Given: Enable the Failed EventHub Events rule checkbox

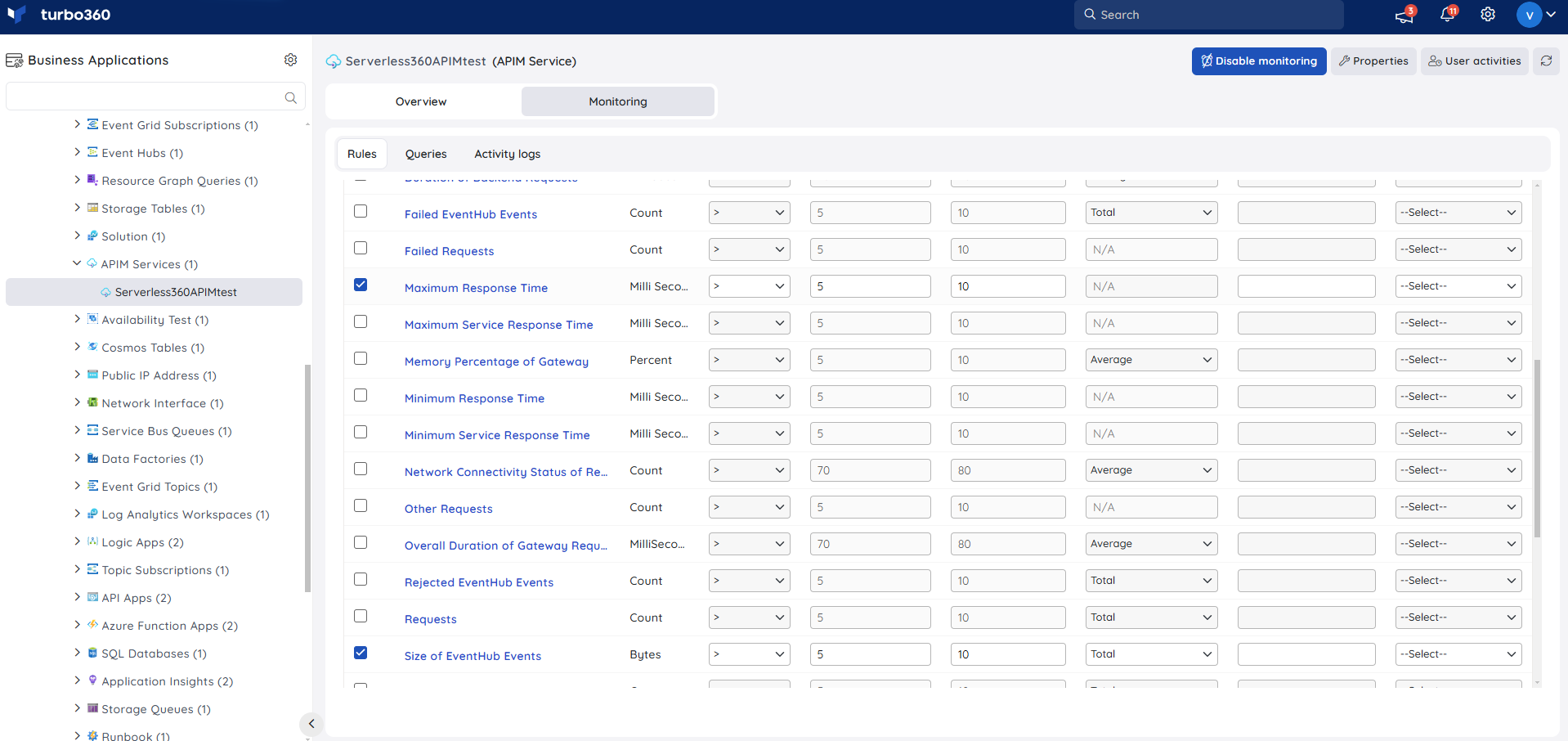Looking at the screenshot, I should click(361, 211).
